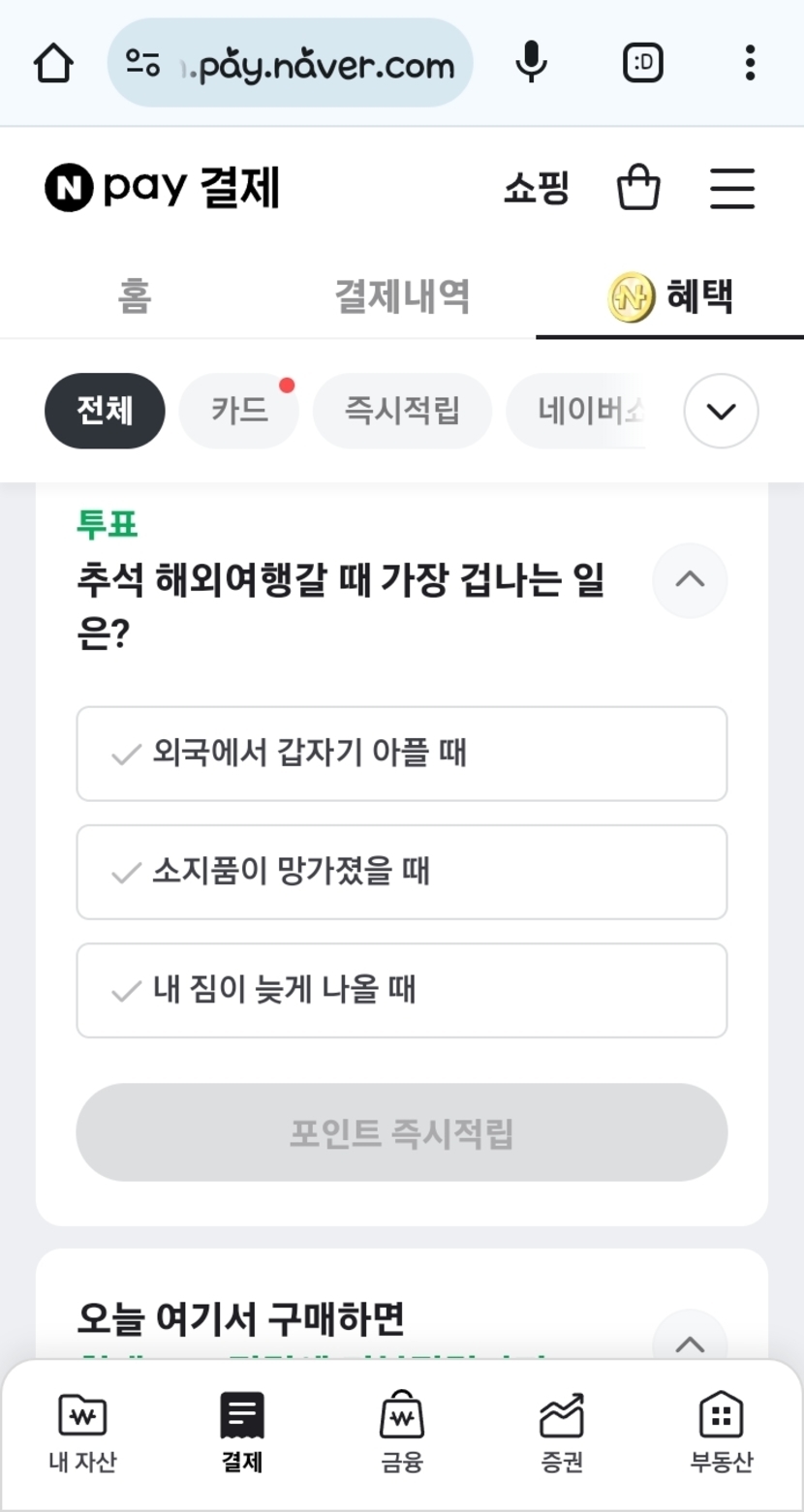Tap the Naver Pay logo
Viewport: 804px width, 1512px height.
coord(163,188)
